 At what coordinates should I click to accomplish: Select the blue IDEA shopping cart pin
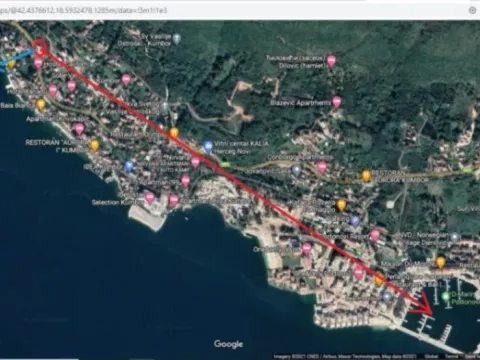(129, 166)
